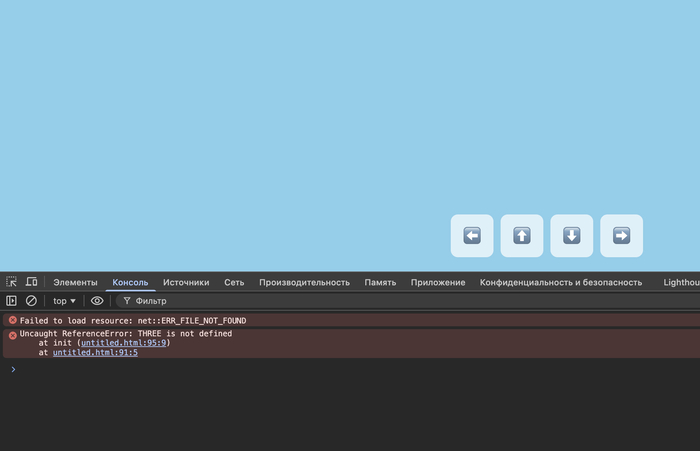Follow the untitled.html:91:5 stack trace link
This screenshot has width=700, height=451.
(x=95, y=353)
